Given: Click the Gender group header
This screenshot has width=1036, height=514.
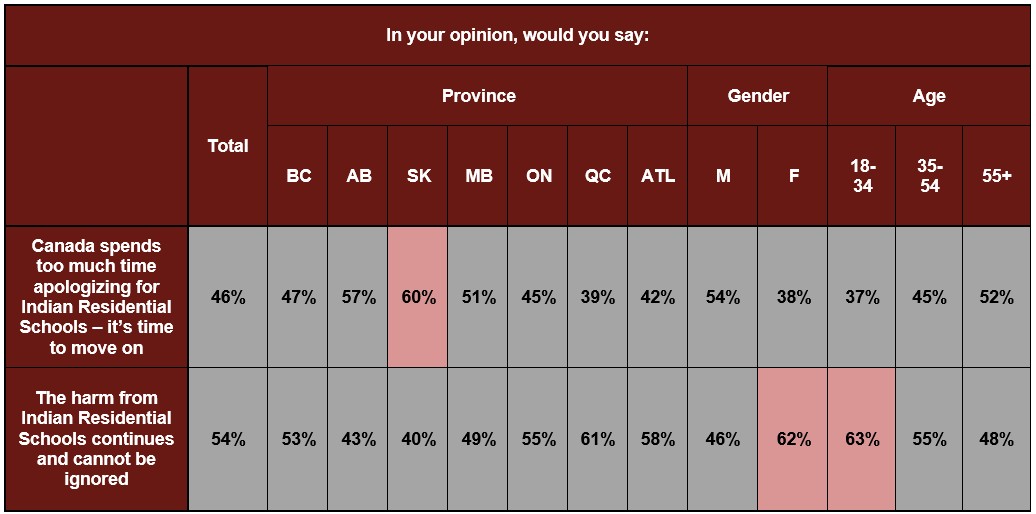Looking at the screenshot, I should [758, 96].
